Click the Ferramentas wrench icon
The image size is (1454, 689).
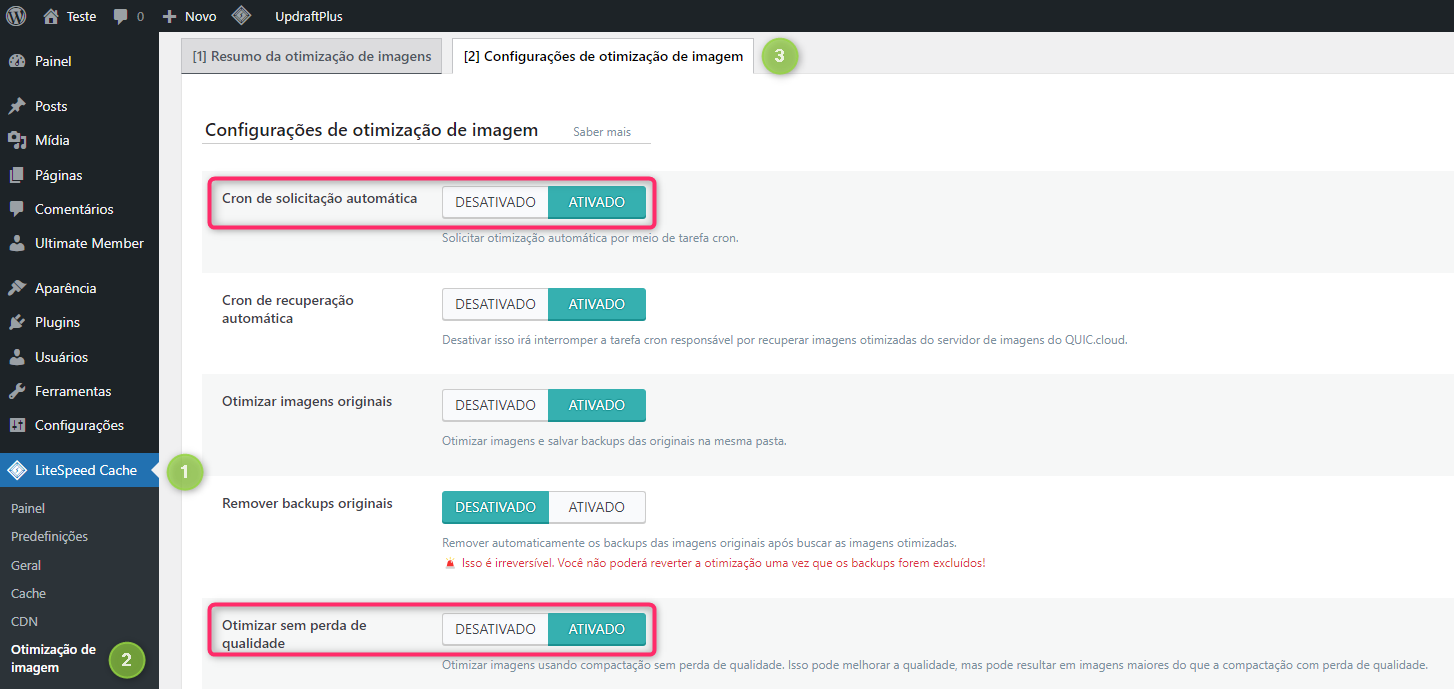point(17,391)
